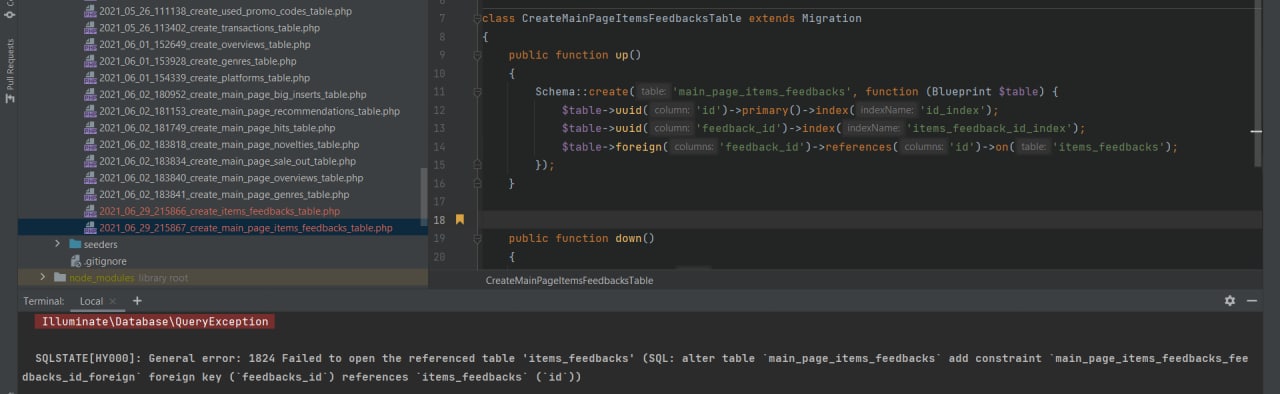Viewport: 1280px width, 394px height.
Task: Click PHP icon of create_transactions_table.php
Action: coord(90,28)
